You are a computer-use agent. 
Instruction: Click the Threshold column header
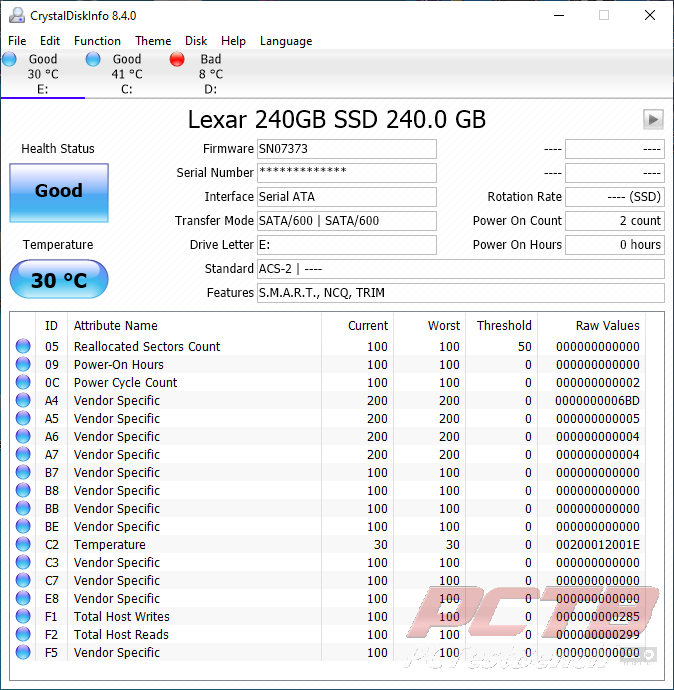pyautogui.click(x=504, y=326)
